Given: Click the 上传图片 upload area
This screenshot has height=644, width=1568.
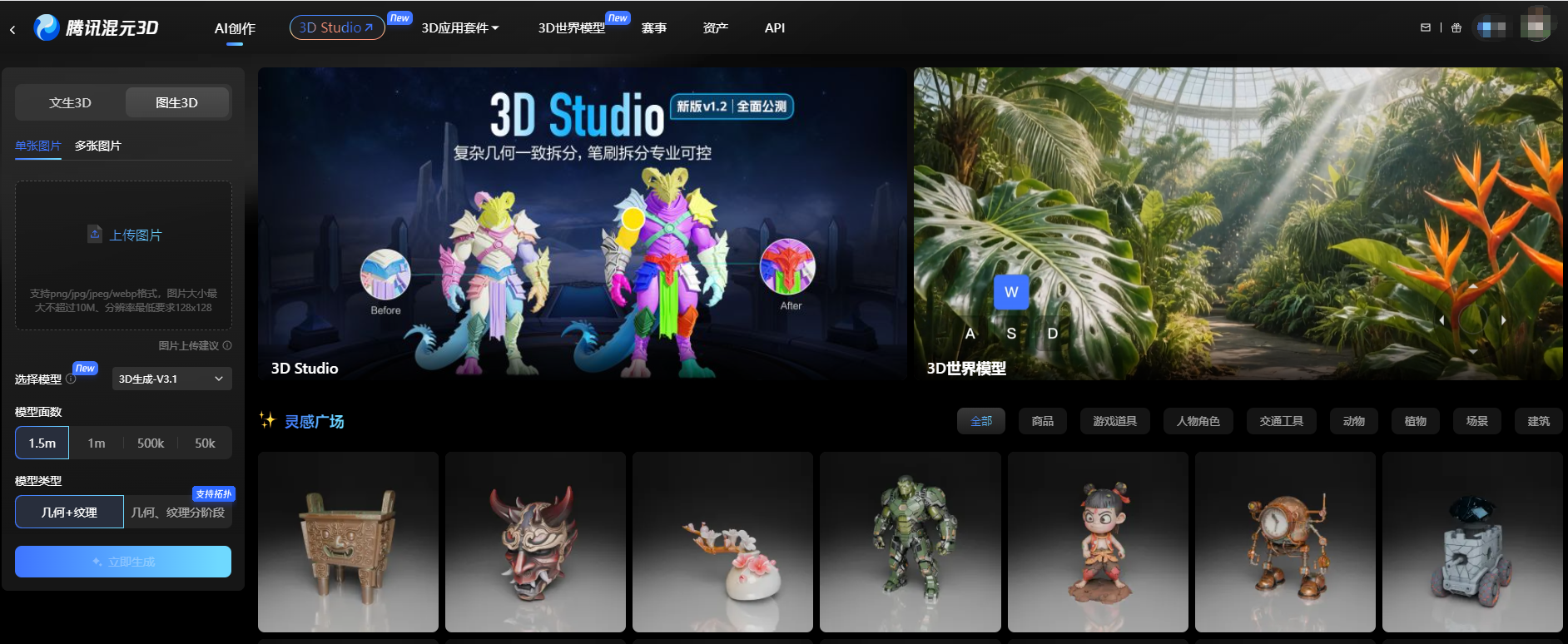Looking at the screenshot, I should point(123,255).
